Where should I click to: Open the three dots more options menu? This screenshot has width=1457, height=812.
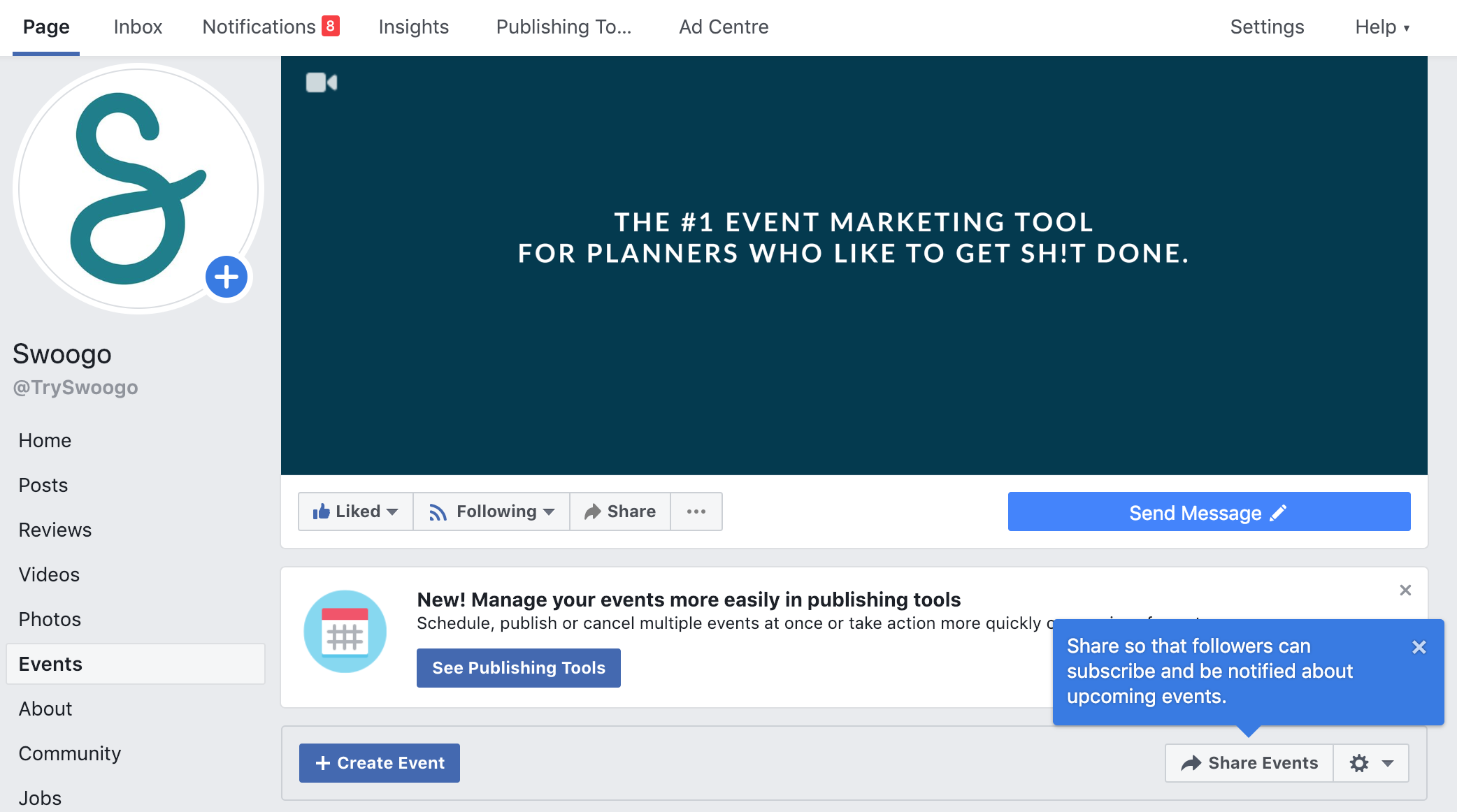[x=696, y=512]
